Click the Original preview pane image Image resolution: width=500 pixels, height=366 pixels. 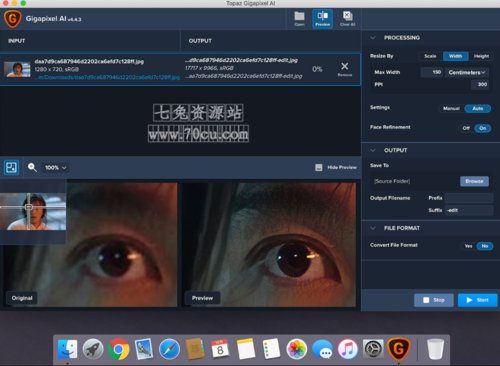(x=90, y=245)
